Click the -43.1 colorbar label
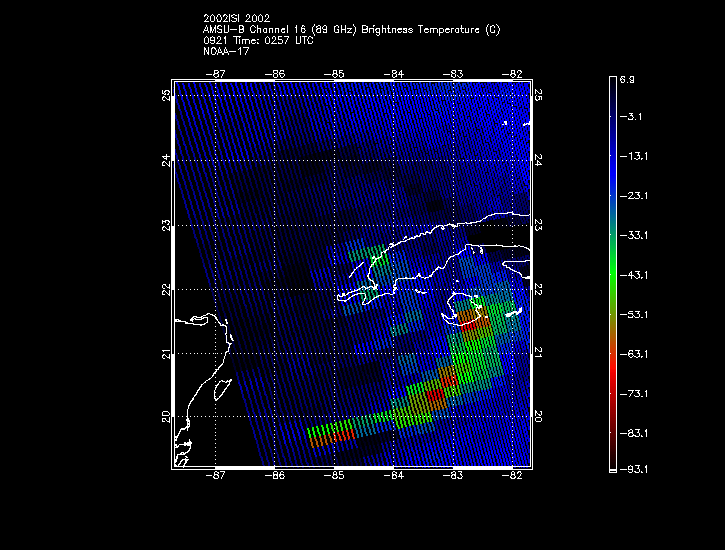 tap(633, 275)
